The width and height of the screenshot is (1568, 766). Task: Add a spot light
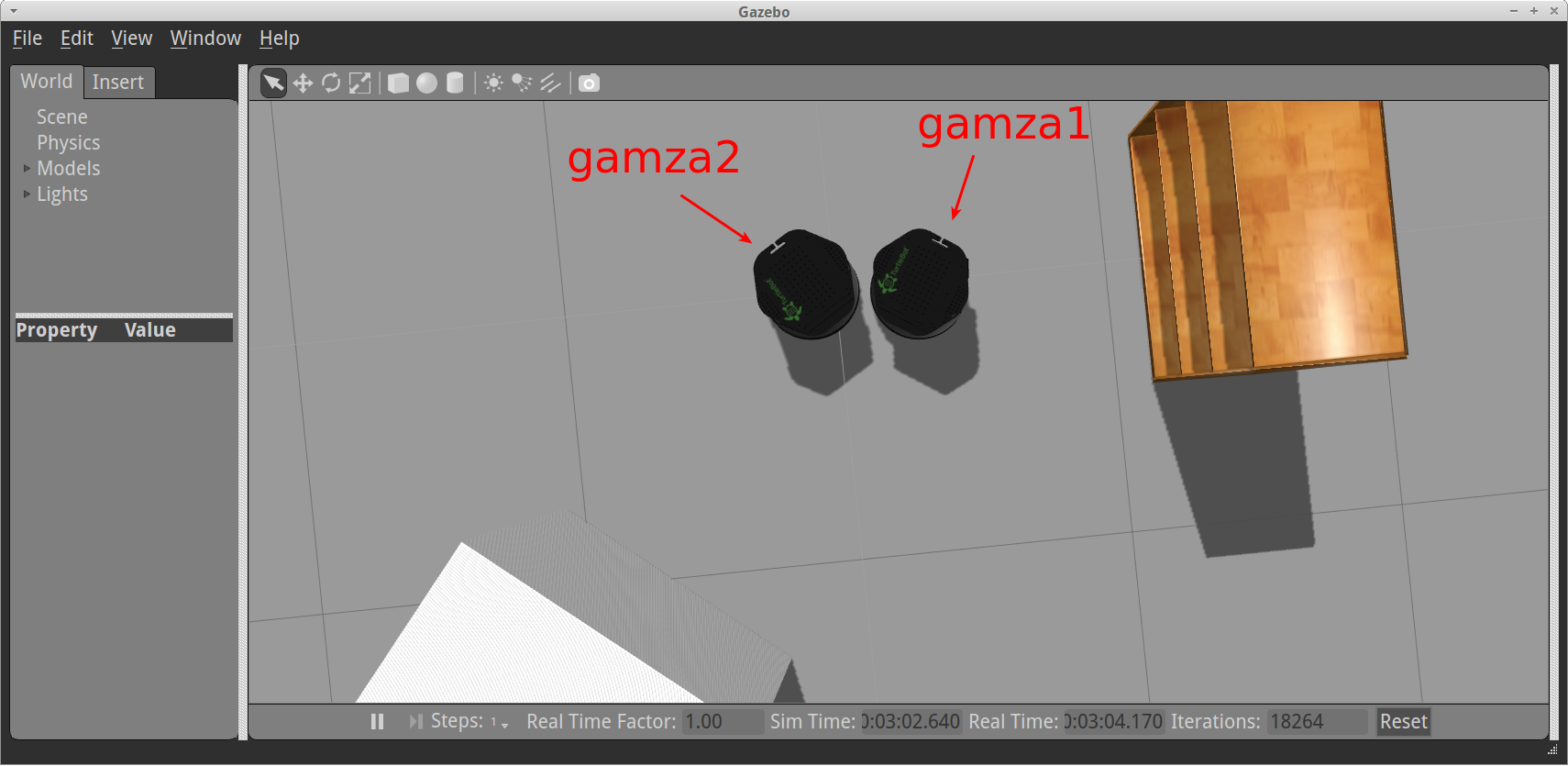[522, 83]
